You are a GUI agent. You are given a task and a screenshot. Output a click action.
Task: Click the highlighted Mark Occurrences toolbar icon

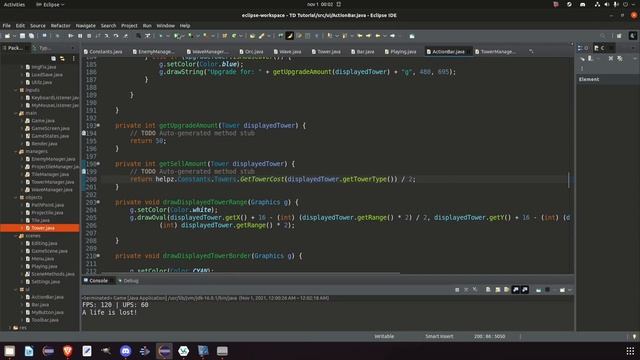pos(289,36)
